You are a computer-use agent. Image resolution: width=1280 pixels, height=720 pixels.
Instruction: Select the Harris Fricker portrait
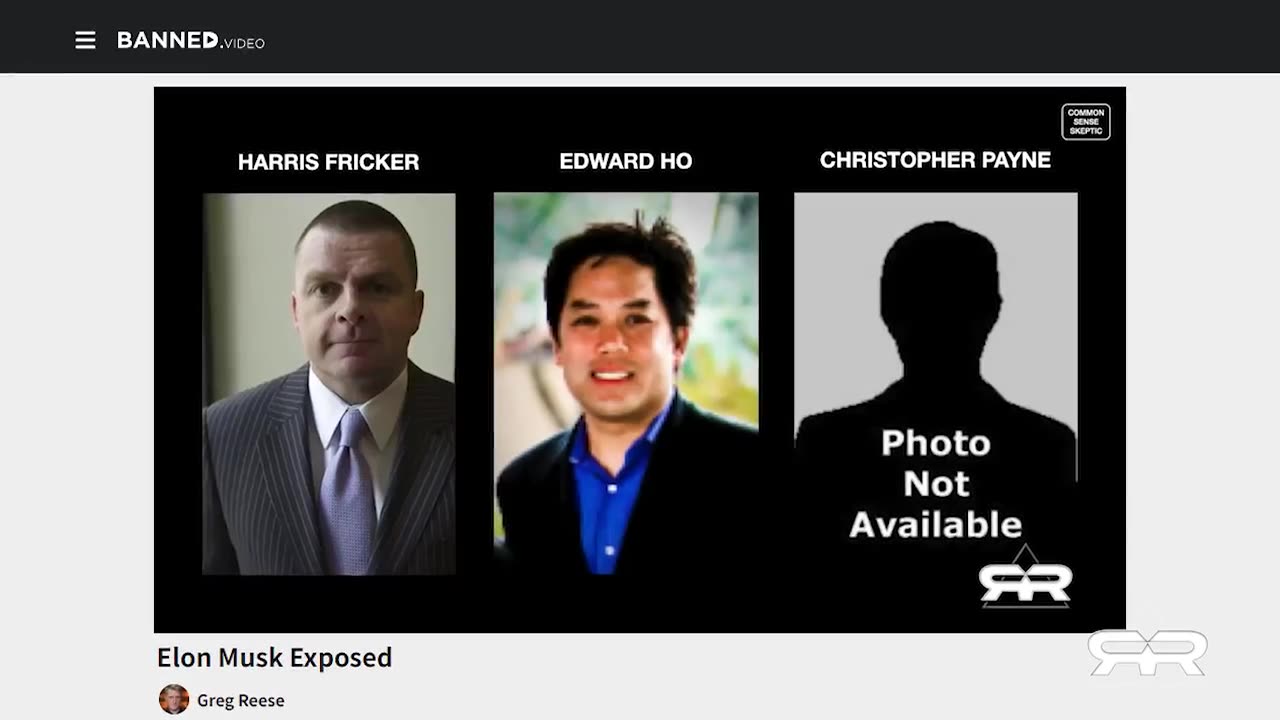tap(329, 384)
